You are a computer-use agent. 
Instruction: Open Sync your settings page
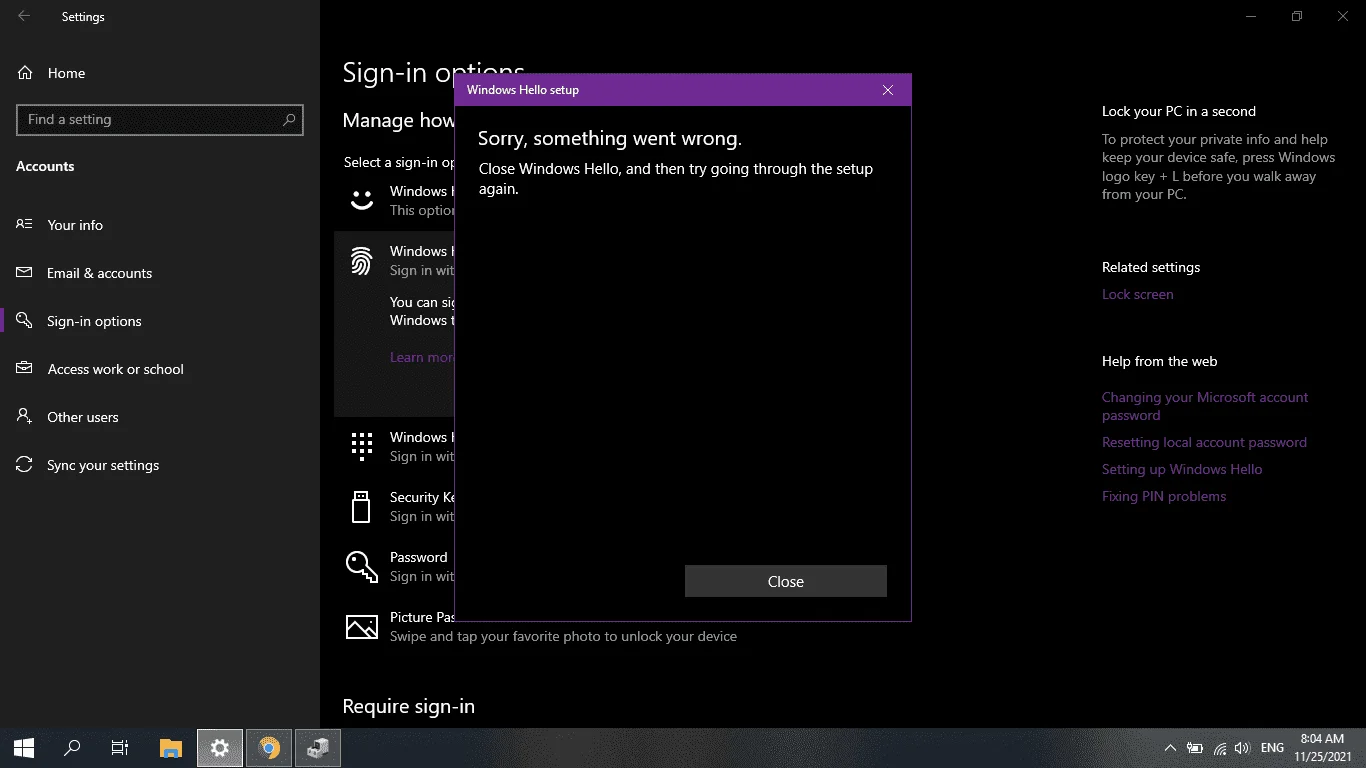(160, 465)
